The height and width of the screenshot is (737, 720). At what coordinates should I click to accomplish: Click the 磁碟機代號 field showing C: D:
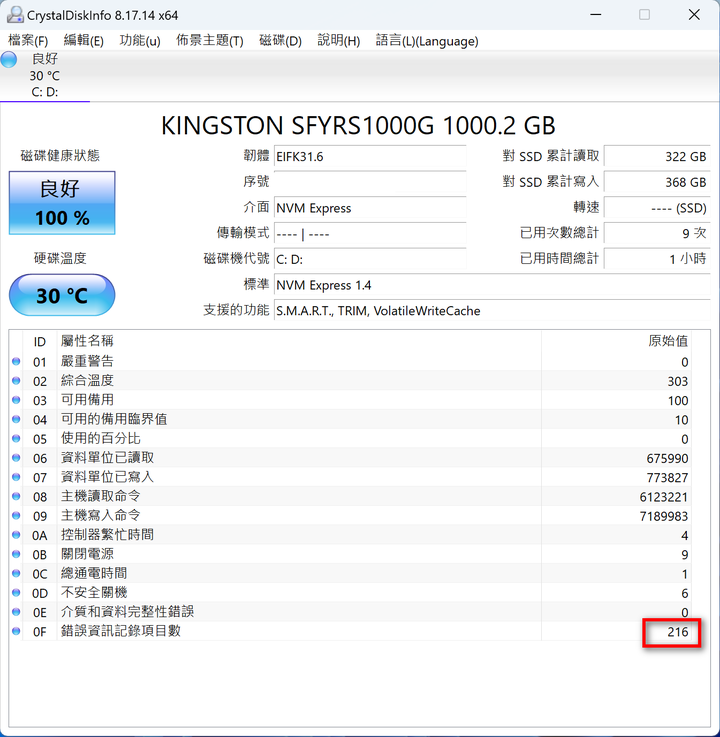[x=370, y=259]
